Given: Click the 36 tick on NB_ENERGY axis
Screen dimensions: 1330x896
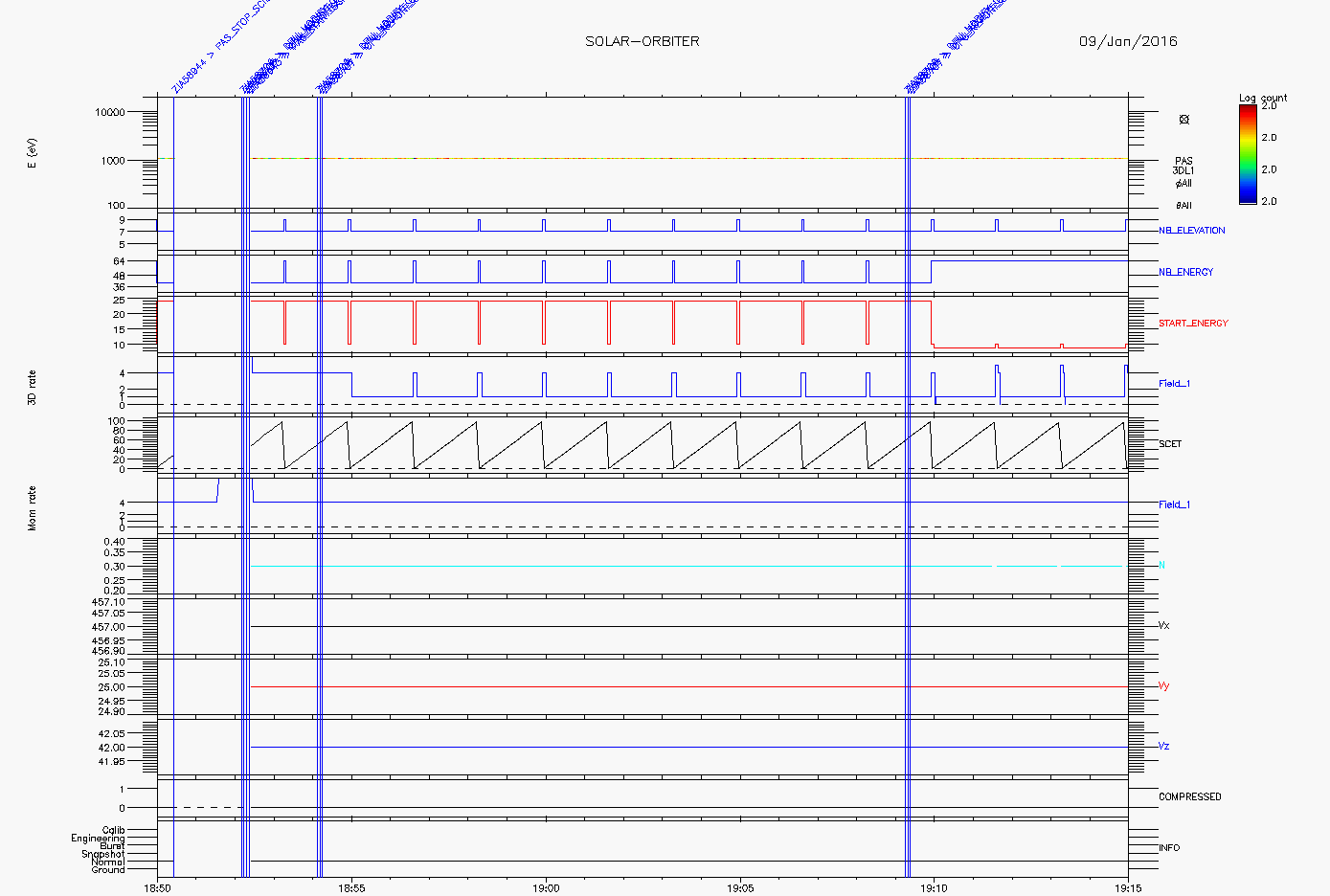Looking at the screenshot, I should (119, 287).
